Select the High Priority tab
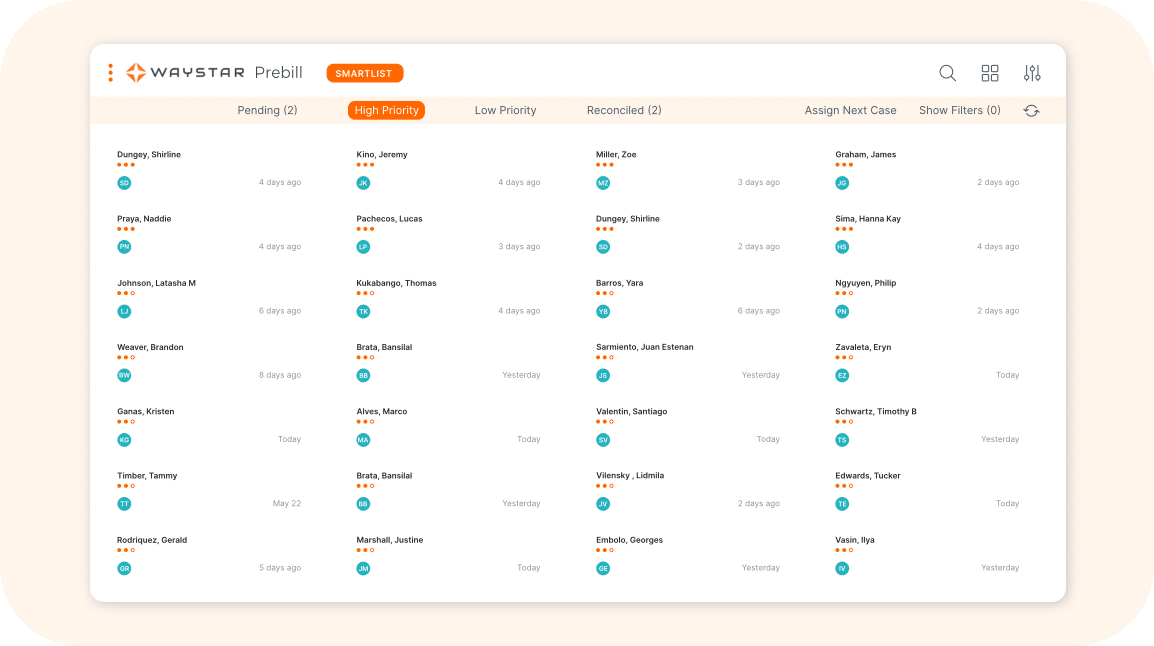Viewport: 1154px width, 646px height. coord(386,111)
